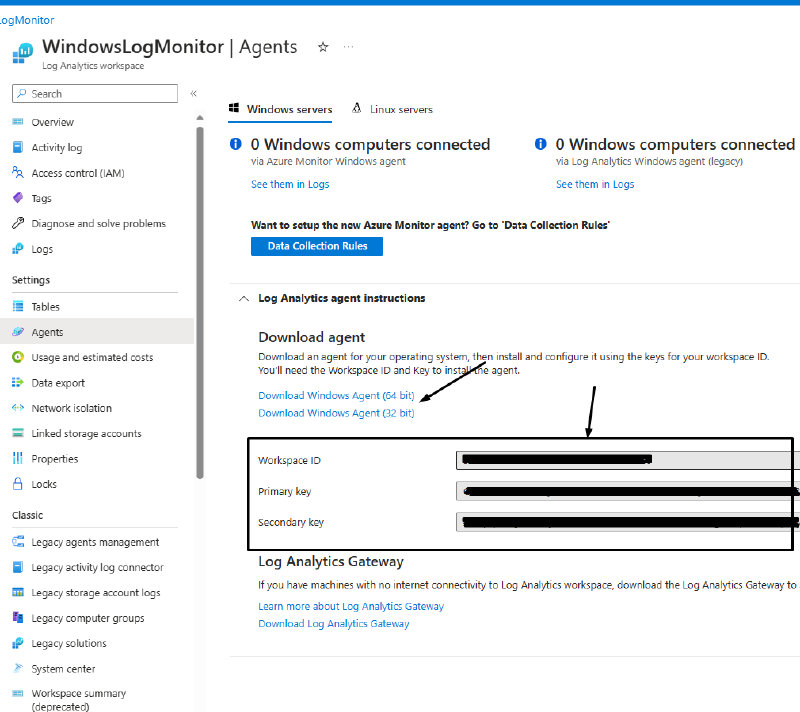Click the Usage and estimated costs icon

pos(17,357)
